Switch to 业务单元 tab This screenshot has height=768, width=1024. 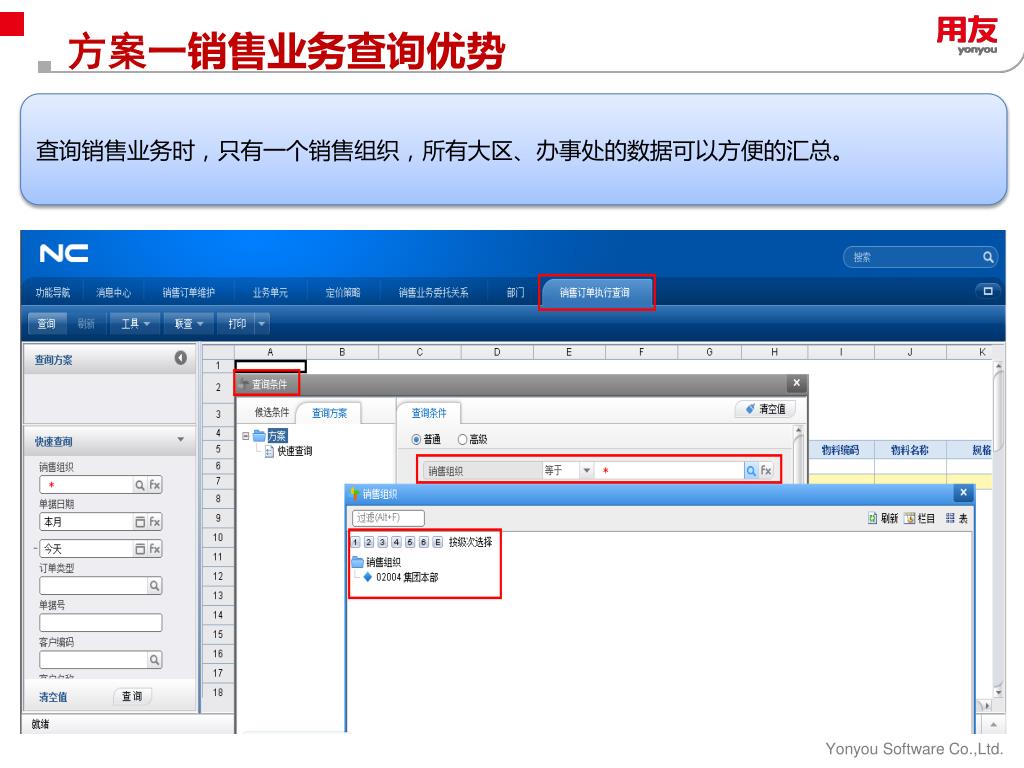point(270,293)
